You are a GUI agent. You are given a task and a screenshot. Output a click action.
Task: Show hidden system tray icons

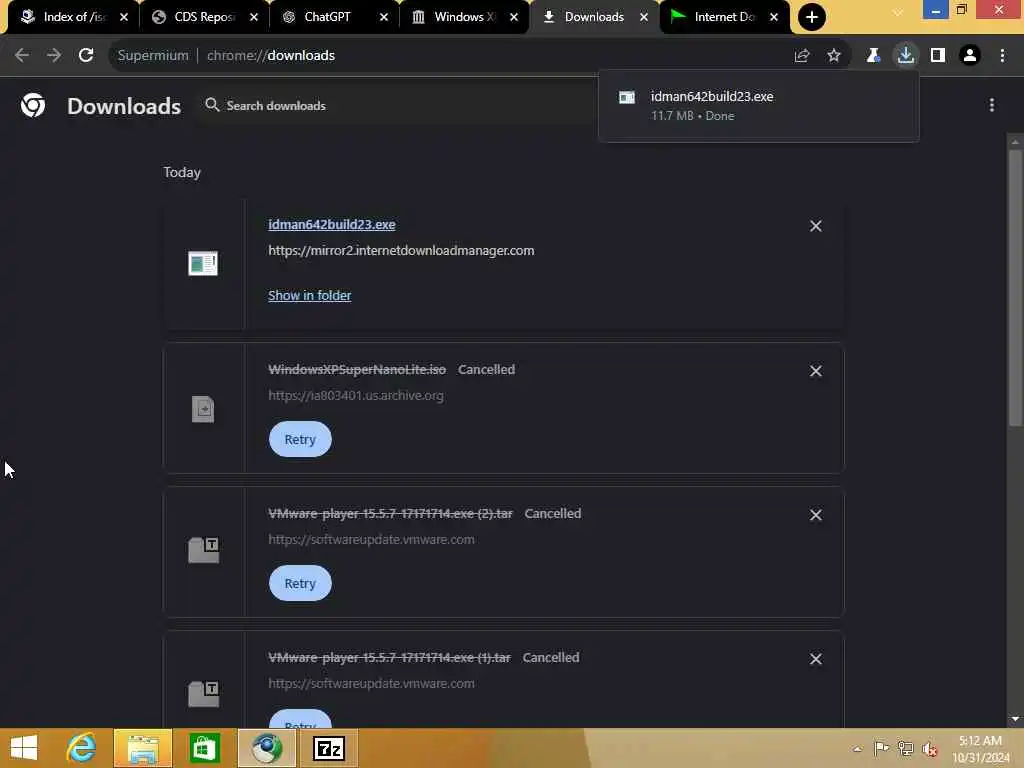857,749
